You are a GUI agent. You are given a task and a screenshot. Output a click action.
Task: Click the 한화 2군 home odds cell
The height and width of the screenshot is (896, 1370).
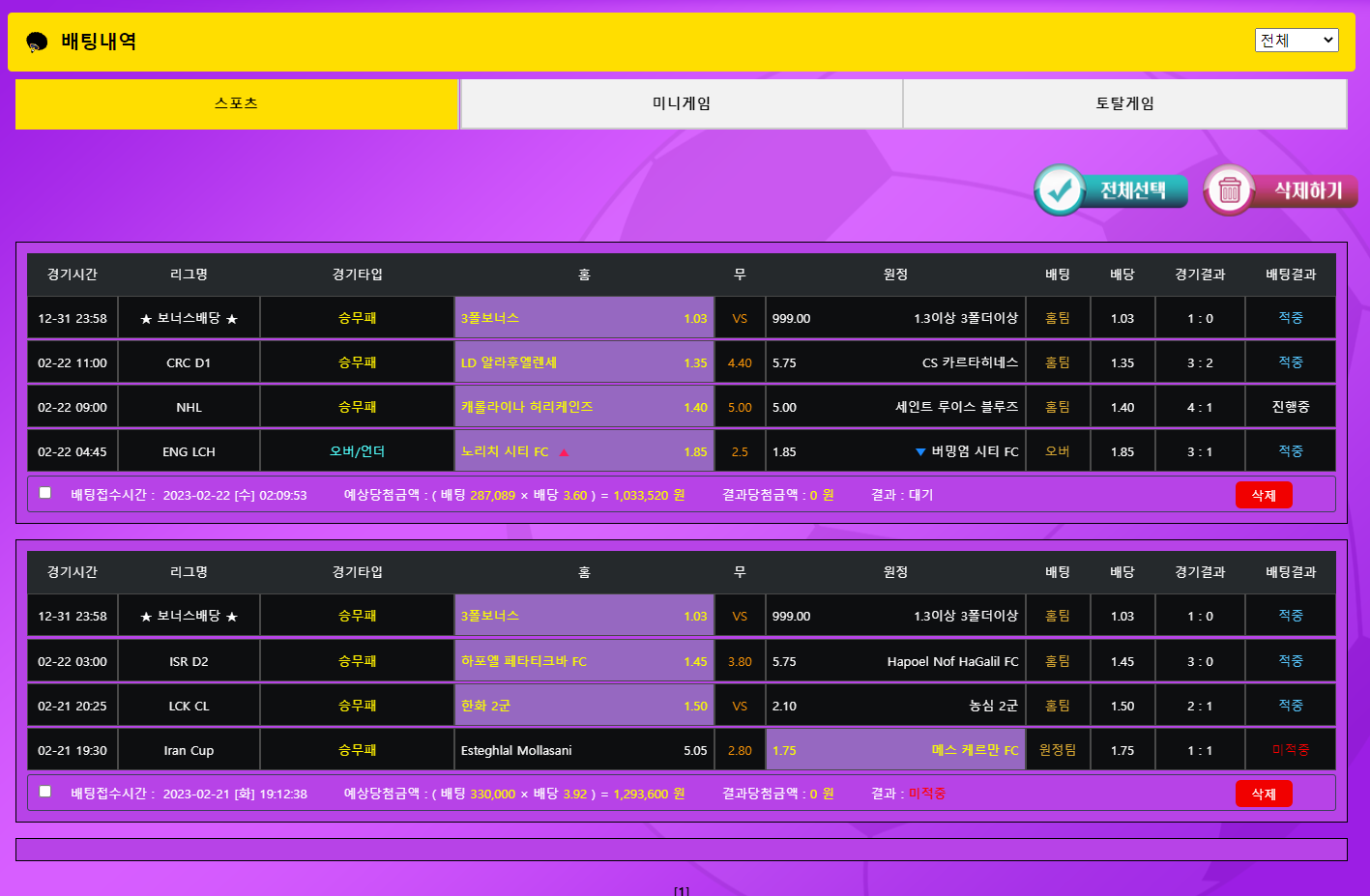(584, 707)
